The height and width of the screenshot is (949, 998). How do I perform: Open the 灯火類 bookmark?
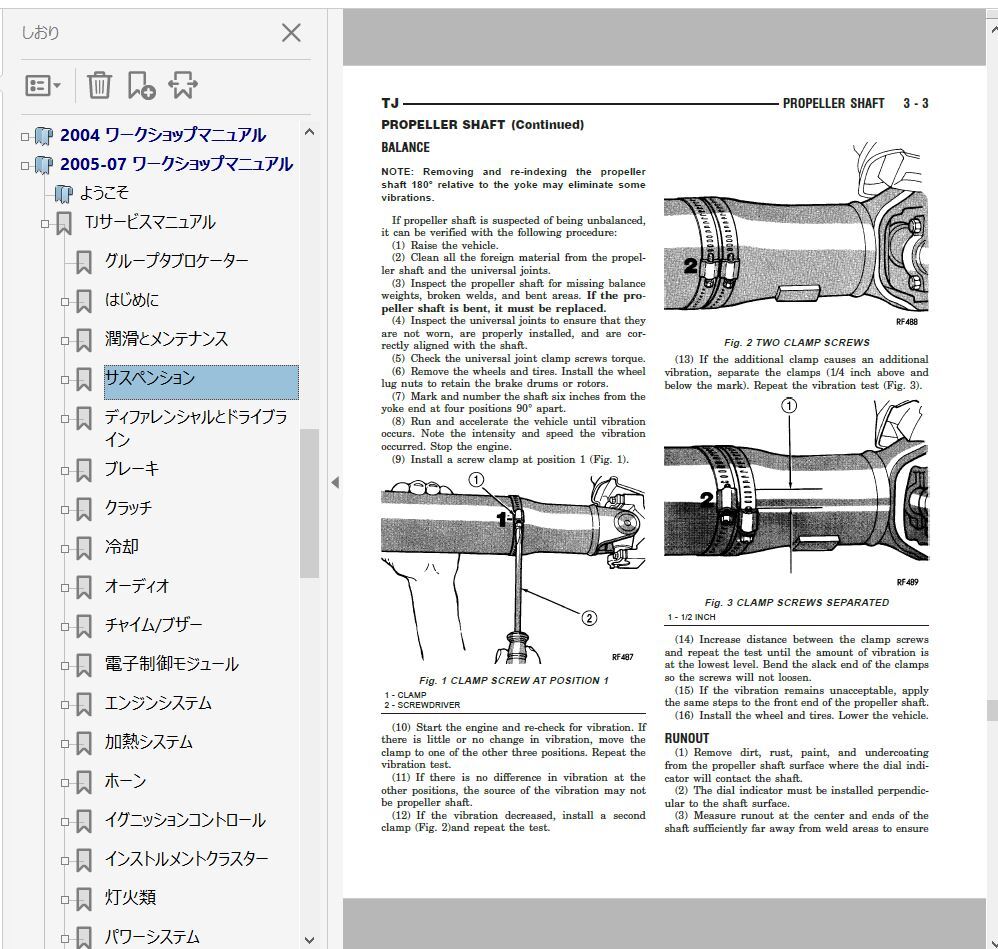click(130, 897)
